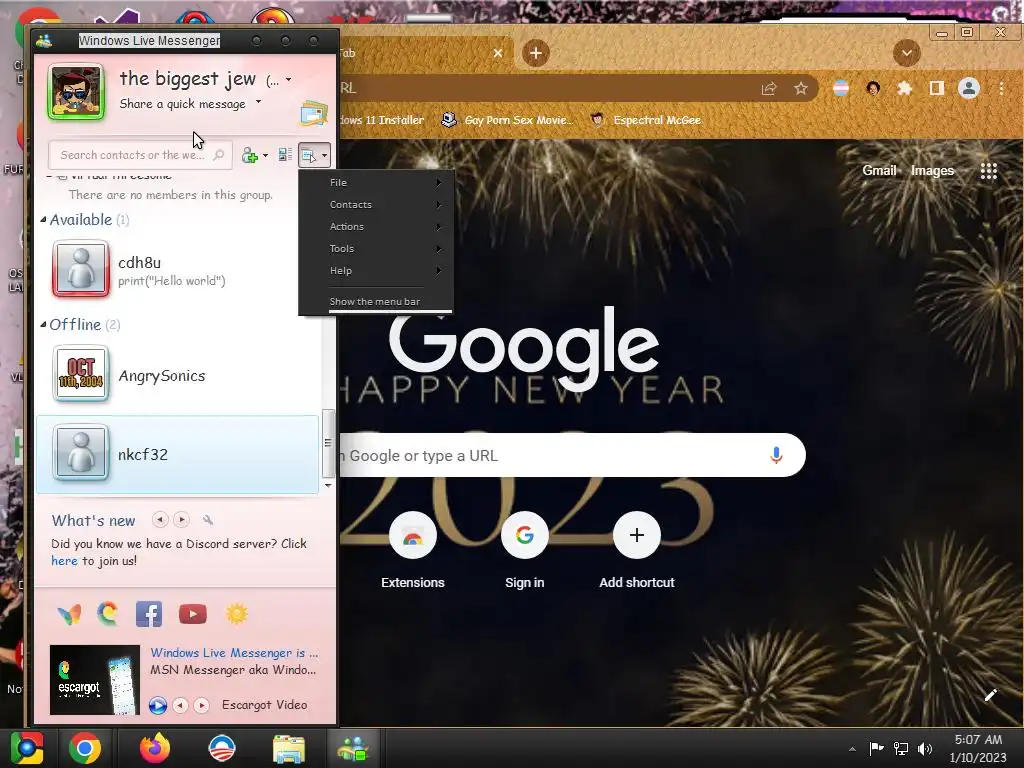
Task: Show next What's new item
Action: point(182,520)
